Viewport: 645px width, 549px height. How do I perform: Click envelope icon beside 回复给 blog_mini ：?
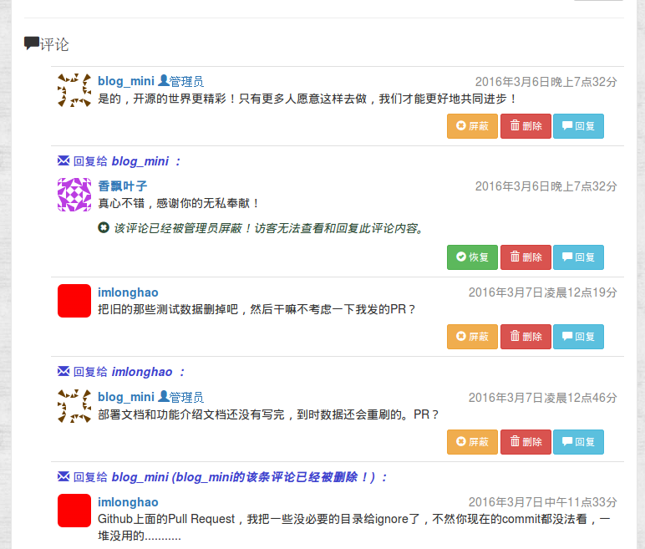(x=63, y=160)
